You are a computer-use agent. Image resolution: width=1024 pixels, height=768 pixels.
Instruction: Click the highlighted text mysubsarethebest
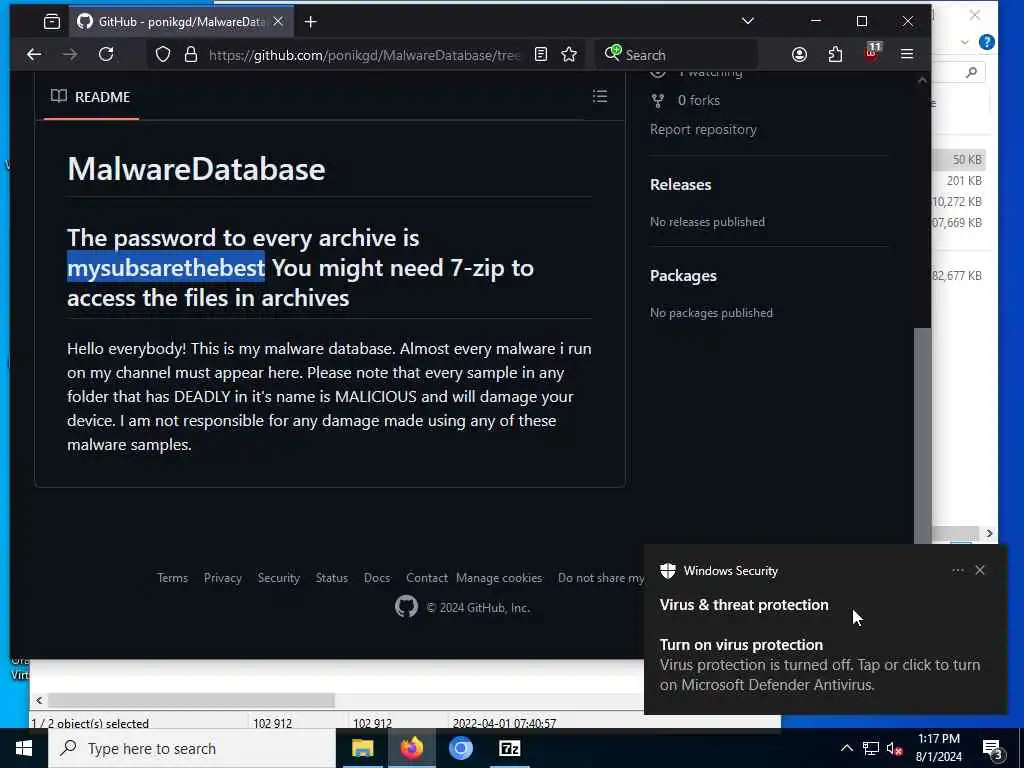pyautogui.click(x=166, y=268)
